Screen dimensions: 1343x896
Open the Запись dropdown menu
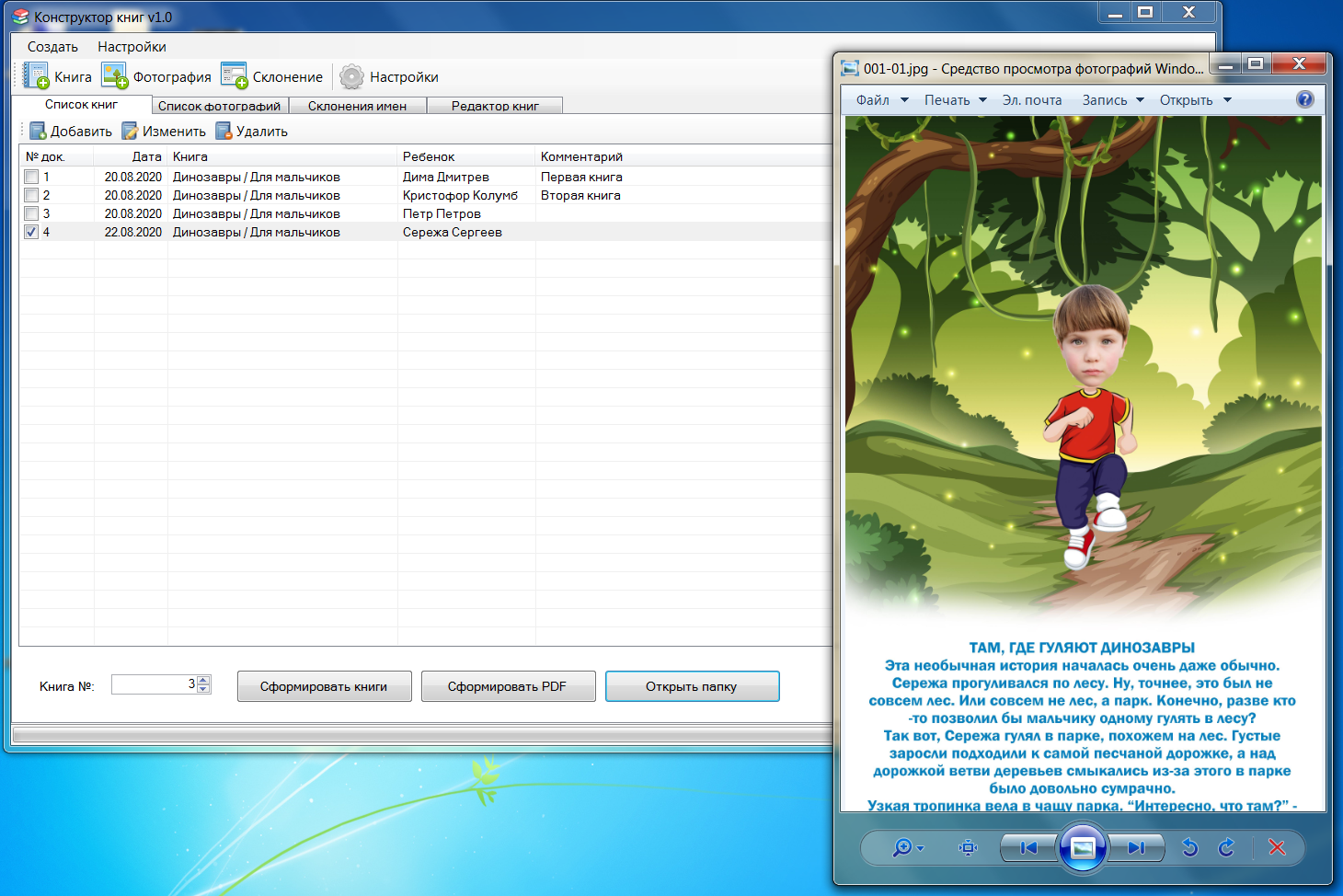pos(1112,99)
